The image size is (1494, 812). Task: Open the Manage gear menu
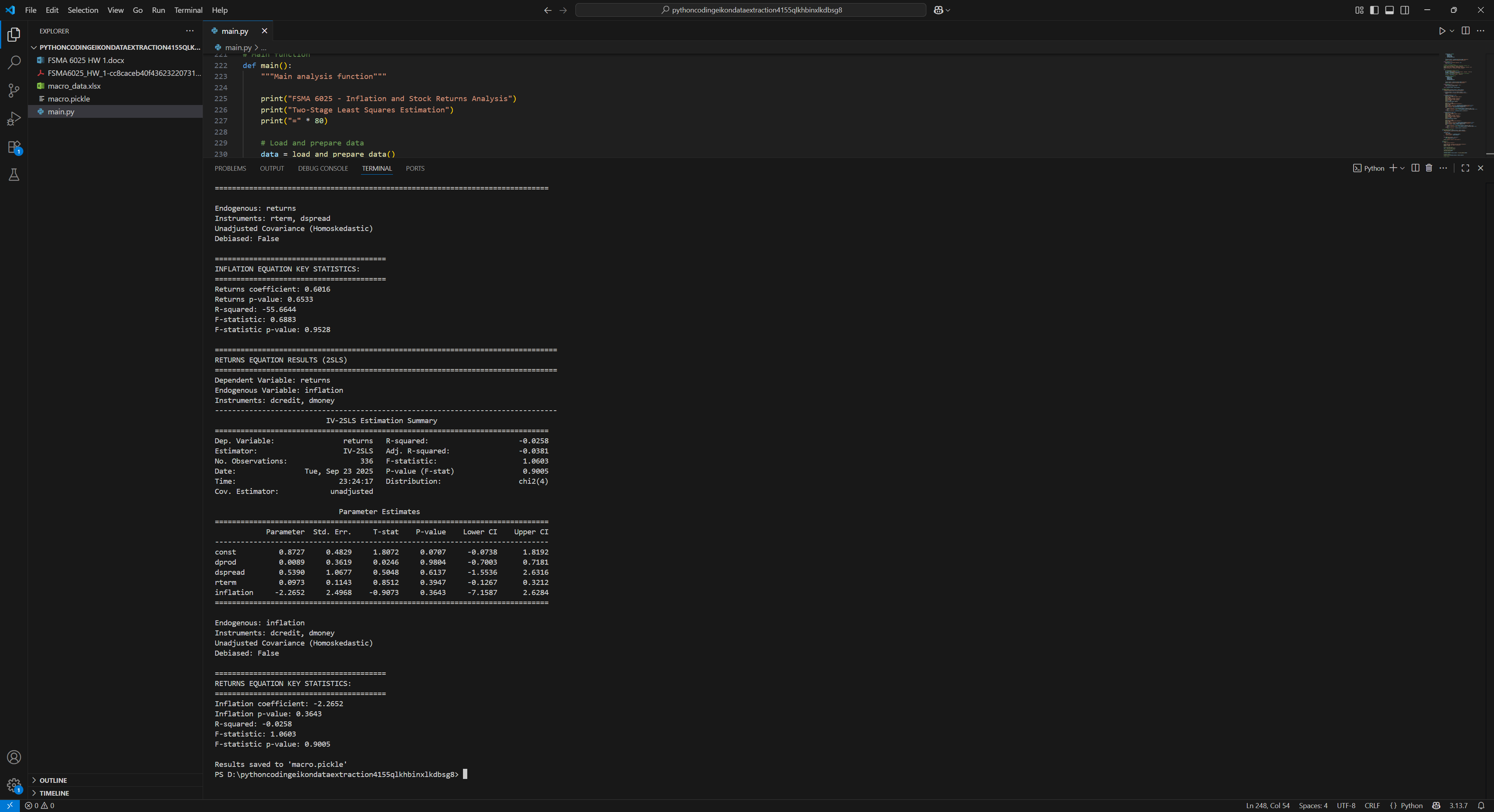14,785
